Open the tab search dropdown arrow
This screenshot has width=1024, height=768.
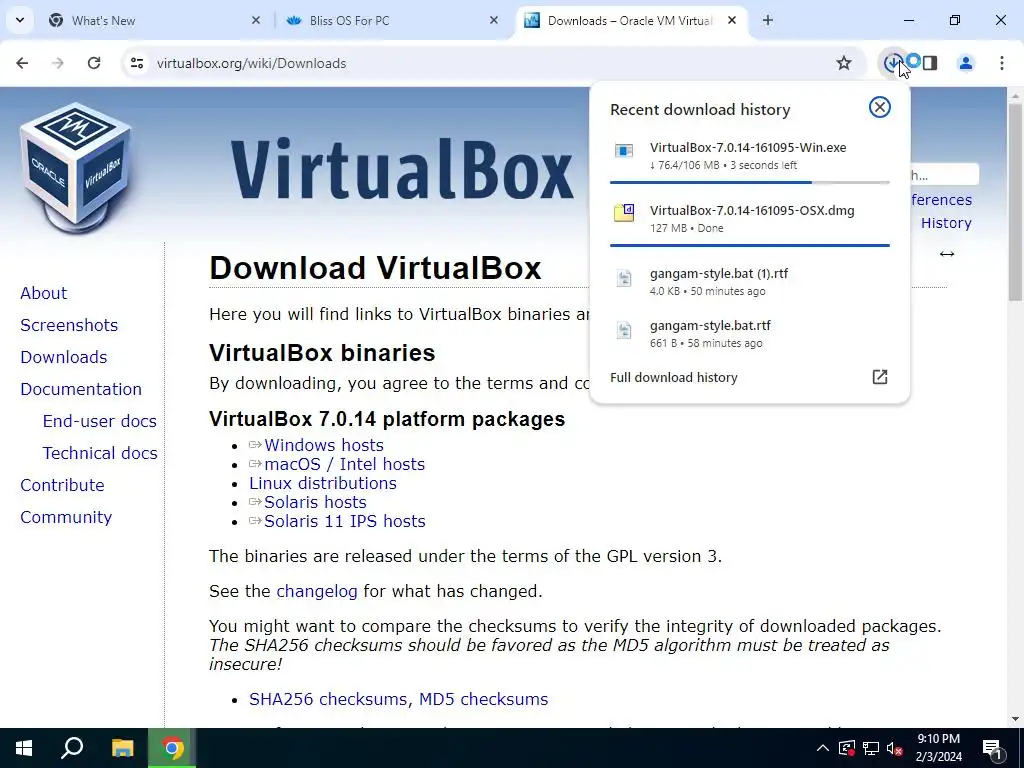[20, 20]
